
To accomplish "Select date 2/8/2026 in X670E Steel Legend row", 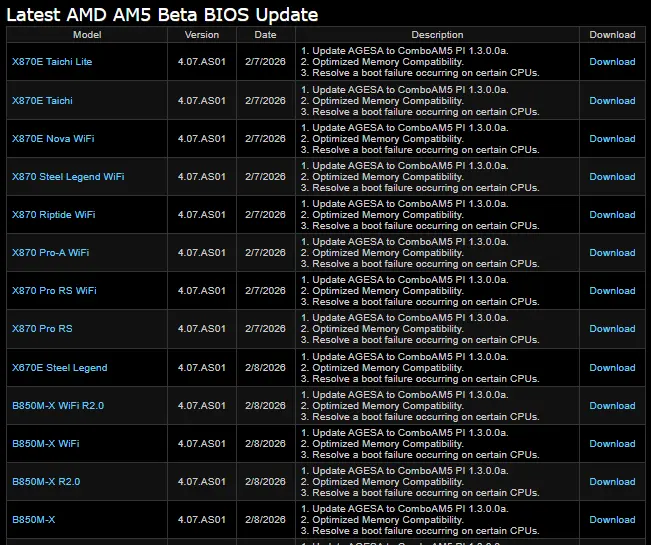I will point(265,368).
